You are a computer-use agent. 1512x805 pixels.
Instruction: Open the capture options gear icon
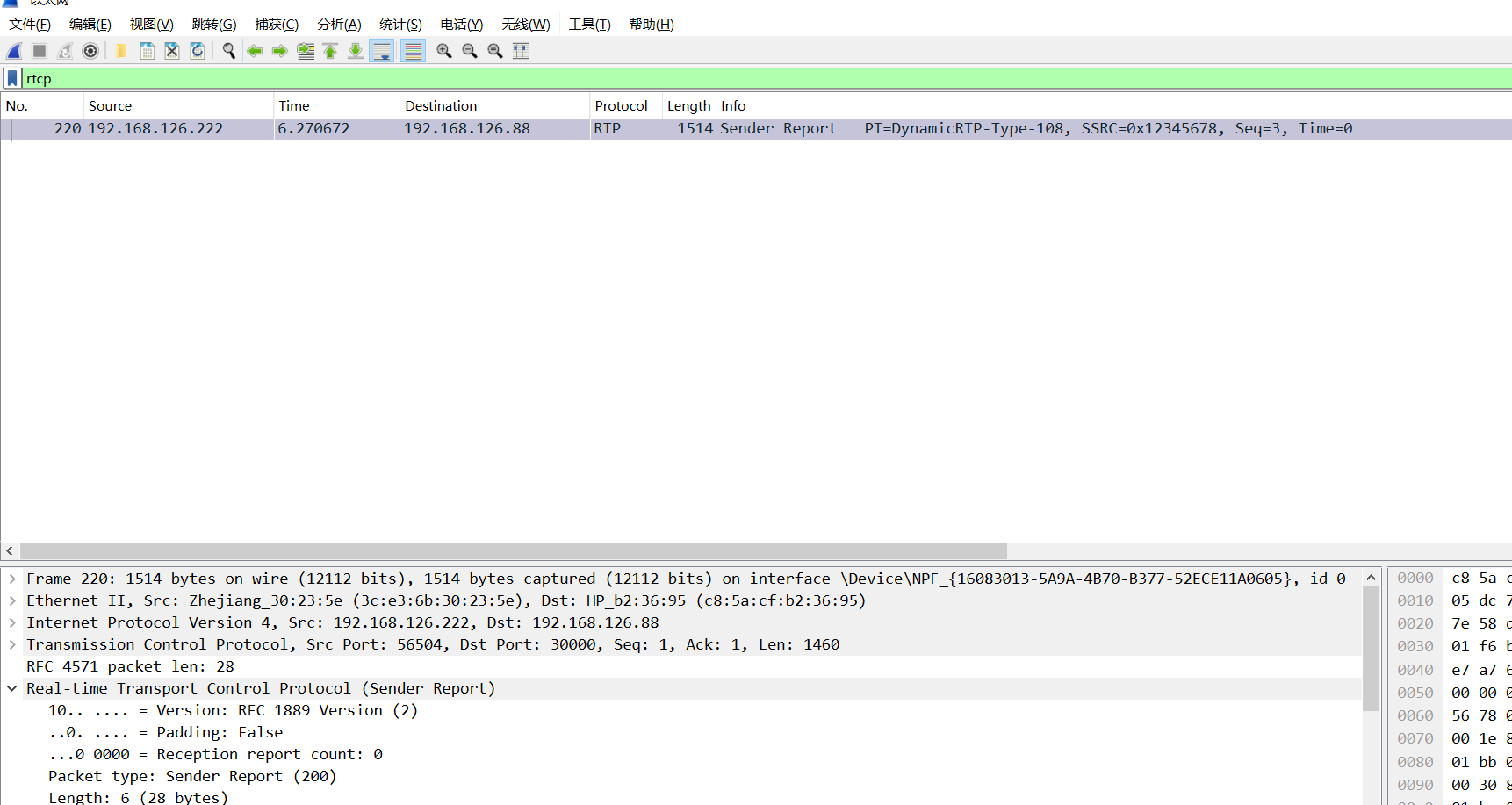[90, 50]
